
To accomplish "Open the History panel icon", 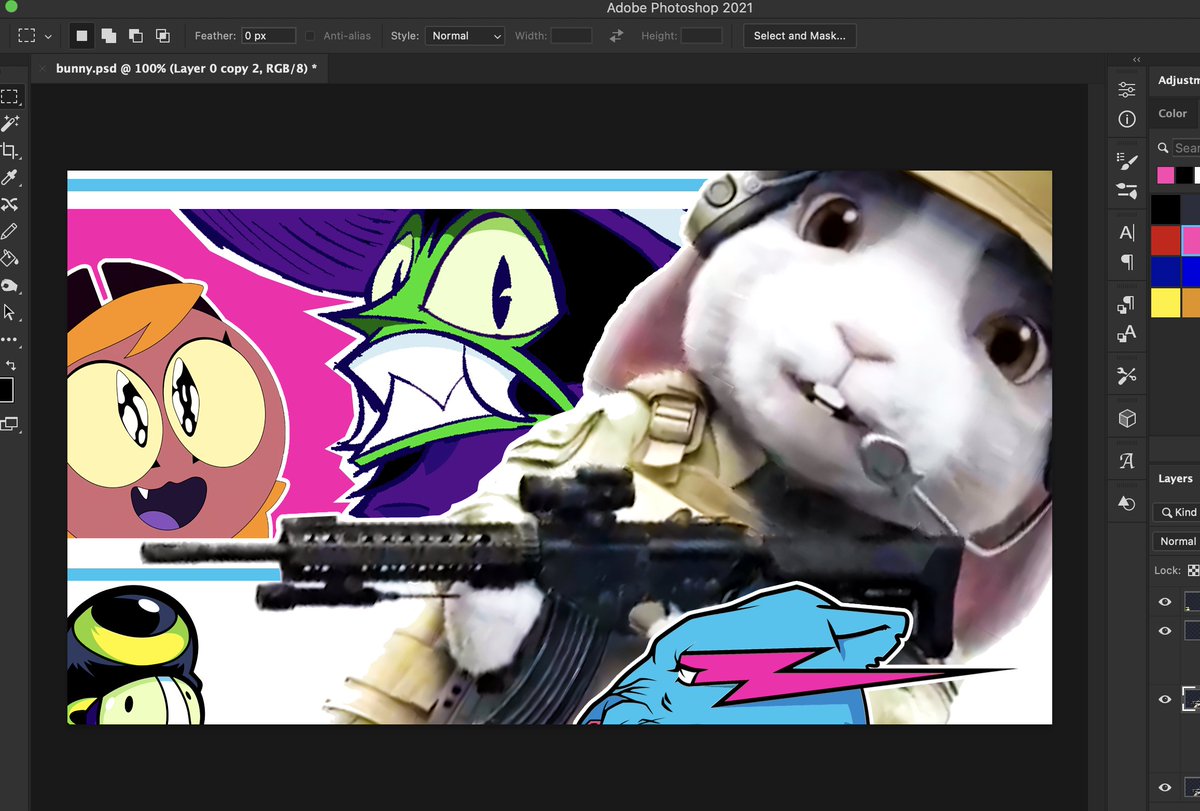I will (1127, 503).
